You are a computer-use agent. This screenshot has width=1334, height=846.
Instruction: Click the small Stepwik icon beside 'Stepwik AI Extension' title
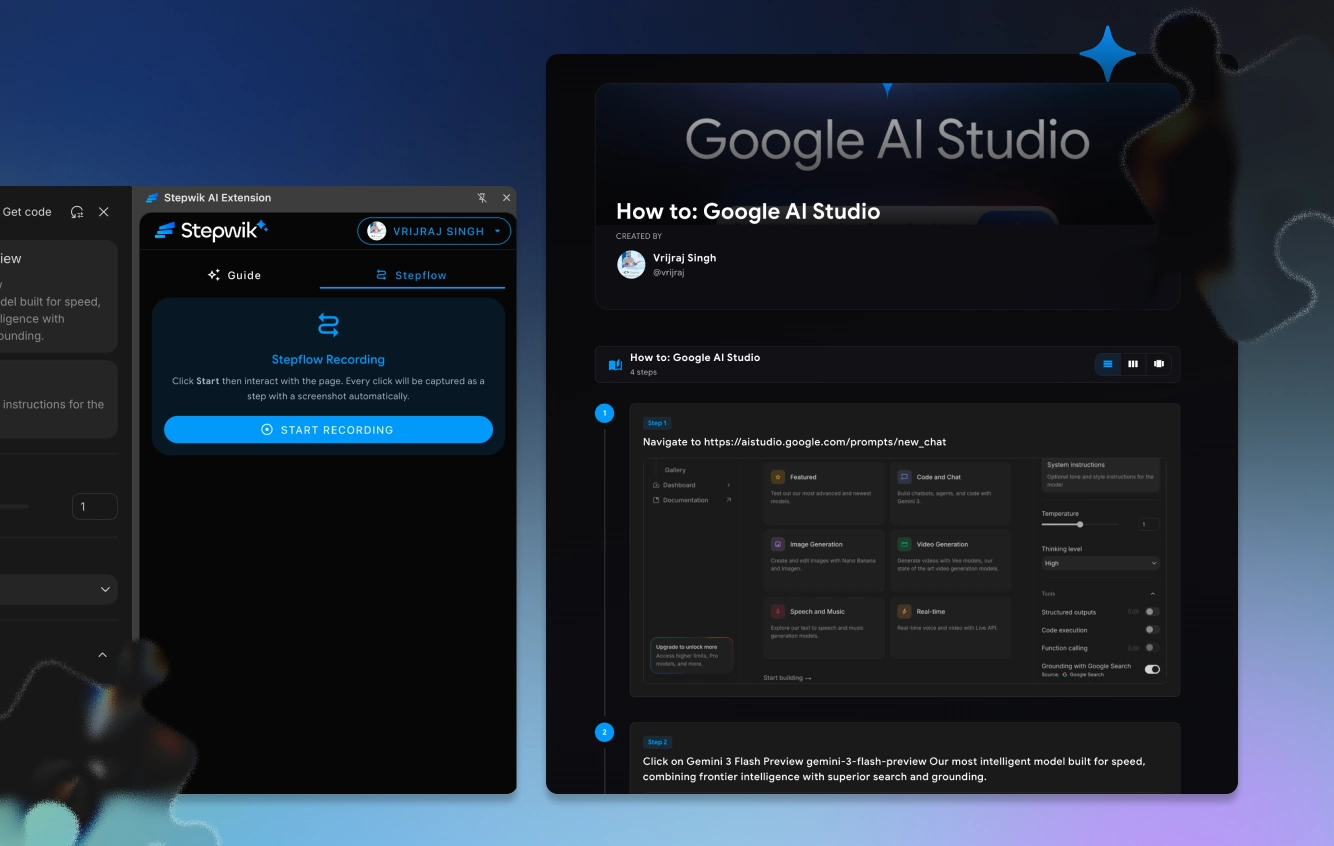(x=152, y=198)
